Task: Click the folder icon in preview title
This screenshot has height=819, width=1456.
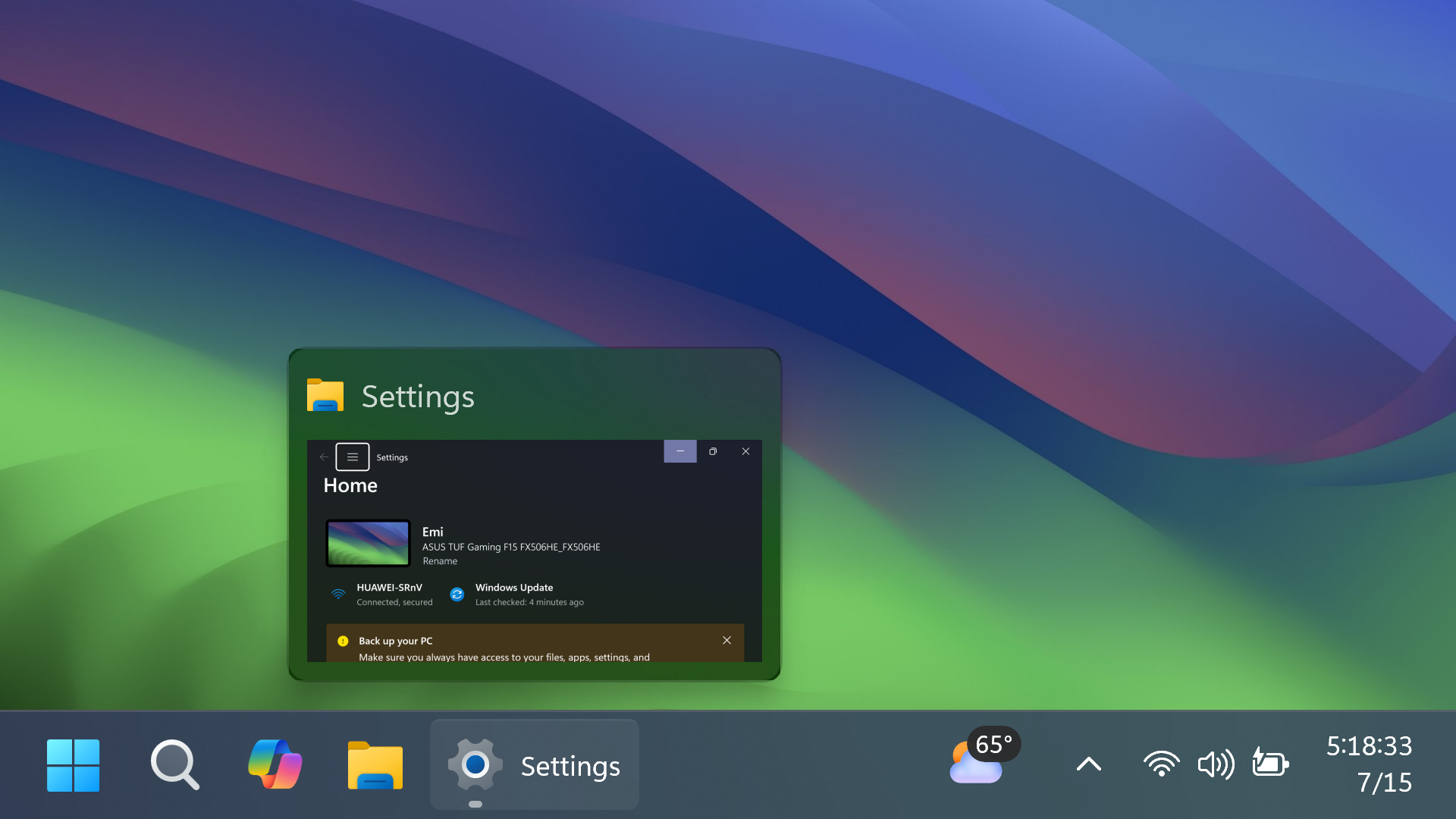Action: tap(325, 395)
